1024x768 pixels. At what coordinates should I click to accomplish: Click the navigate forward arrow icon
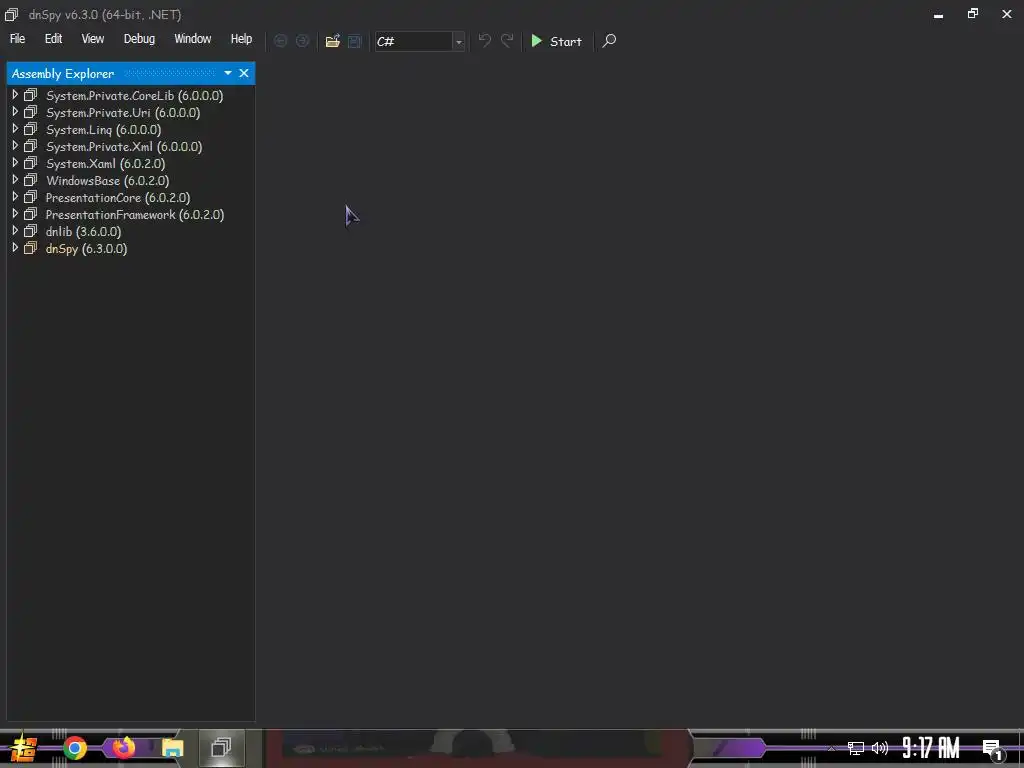click(x=302, y=41)
